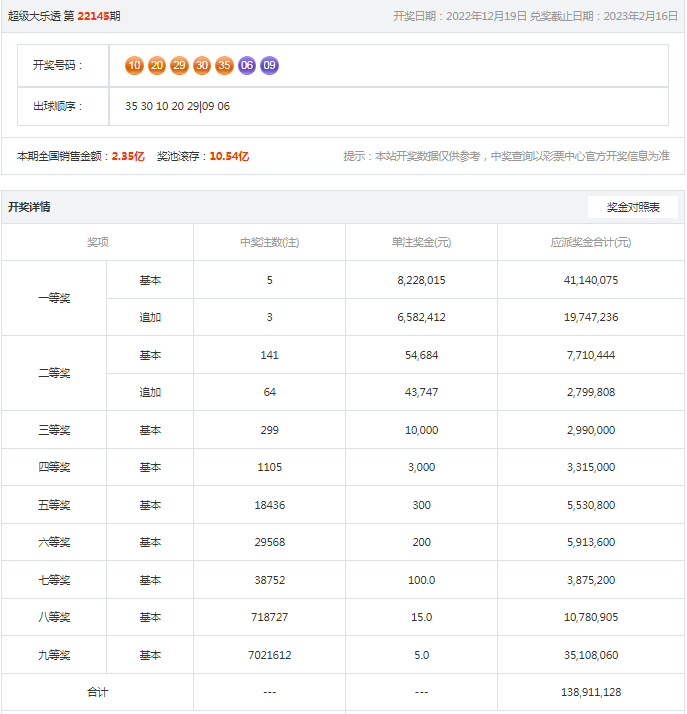Click the 单注奖金(元) column header
This screenshot has width=687, height=714.
pyautogui.click(x=421, y=242)
